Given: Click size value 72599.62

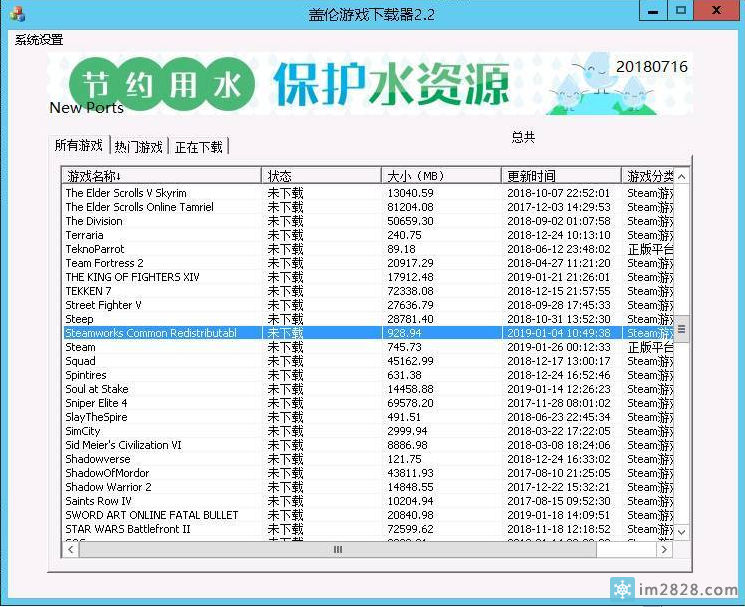Looking at the screenshot, I should 411,530.
